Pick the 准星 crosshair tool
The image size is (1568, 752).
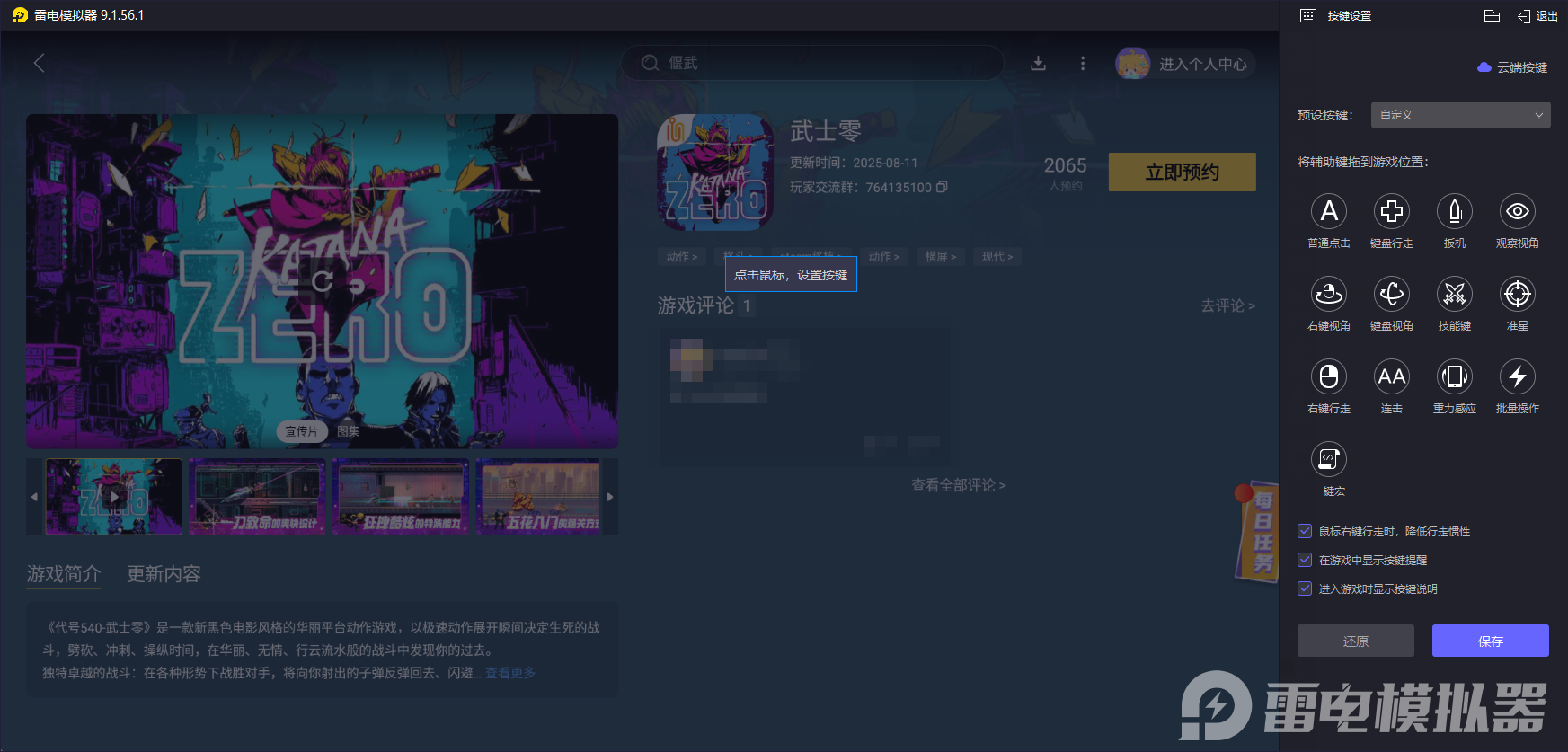[1518, 295]
